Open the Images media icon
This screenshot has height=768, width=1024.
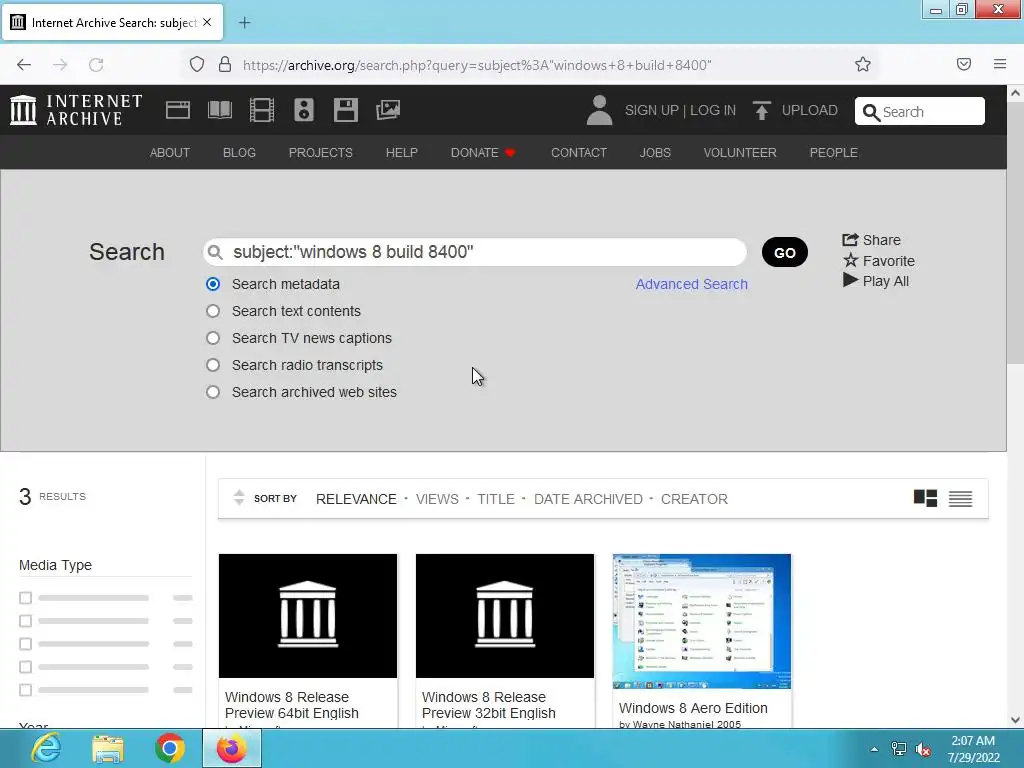388,110
